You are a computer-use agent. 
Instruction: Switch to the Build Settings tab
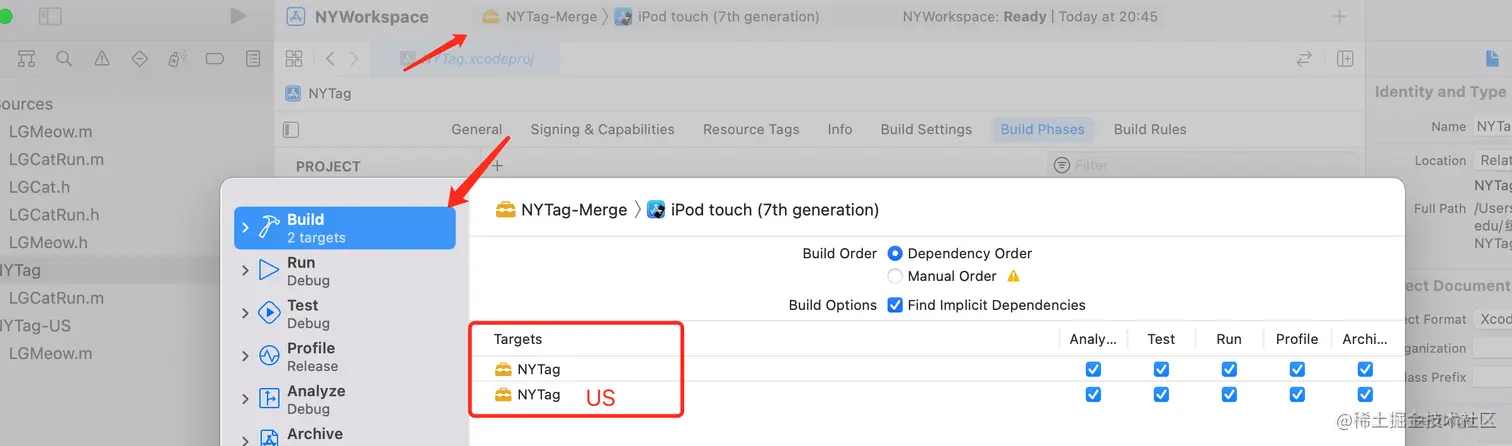click(926, 129)
